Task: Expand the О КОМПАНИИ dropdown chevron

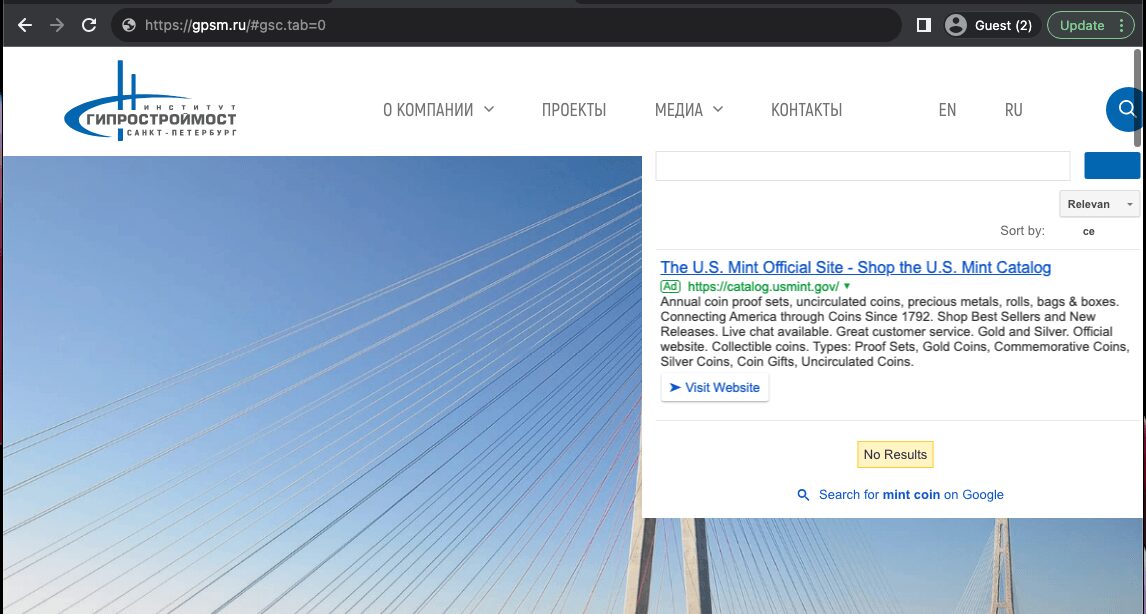Action: click(x=490, y=110)
